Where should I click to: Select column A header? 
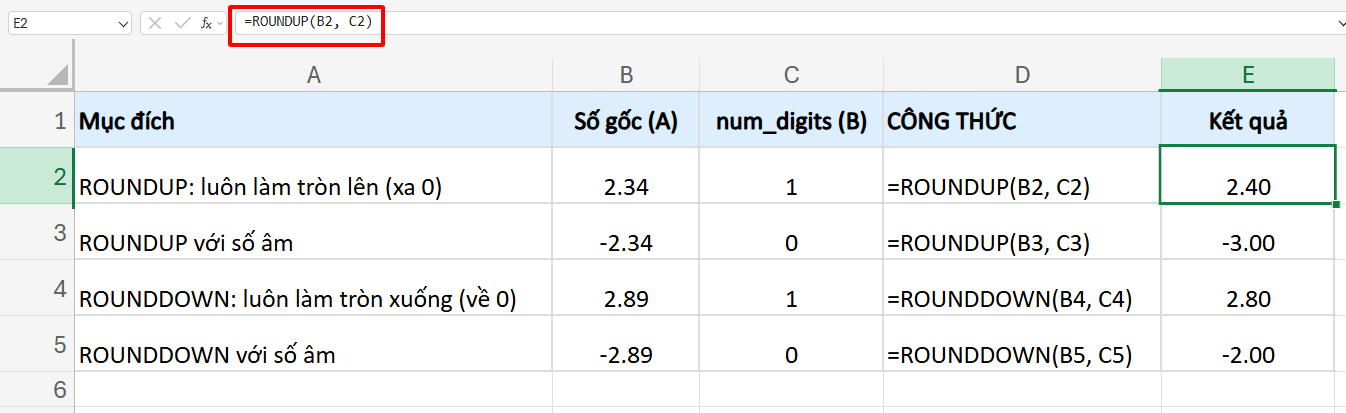coord(313,75)
